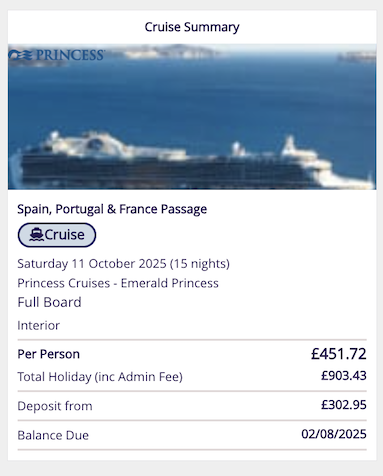Select the £451.72 per person price
Image resolution: width=383 pixels, height=476 pixels.
339,354
